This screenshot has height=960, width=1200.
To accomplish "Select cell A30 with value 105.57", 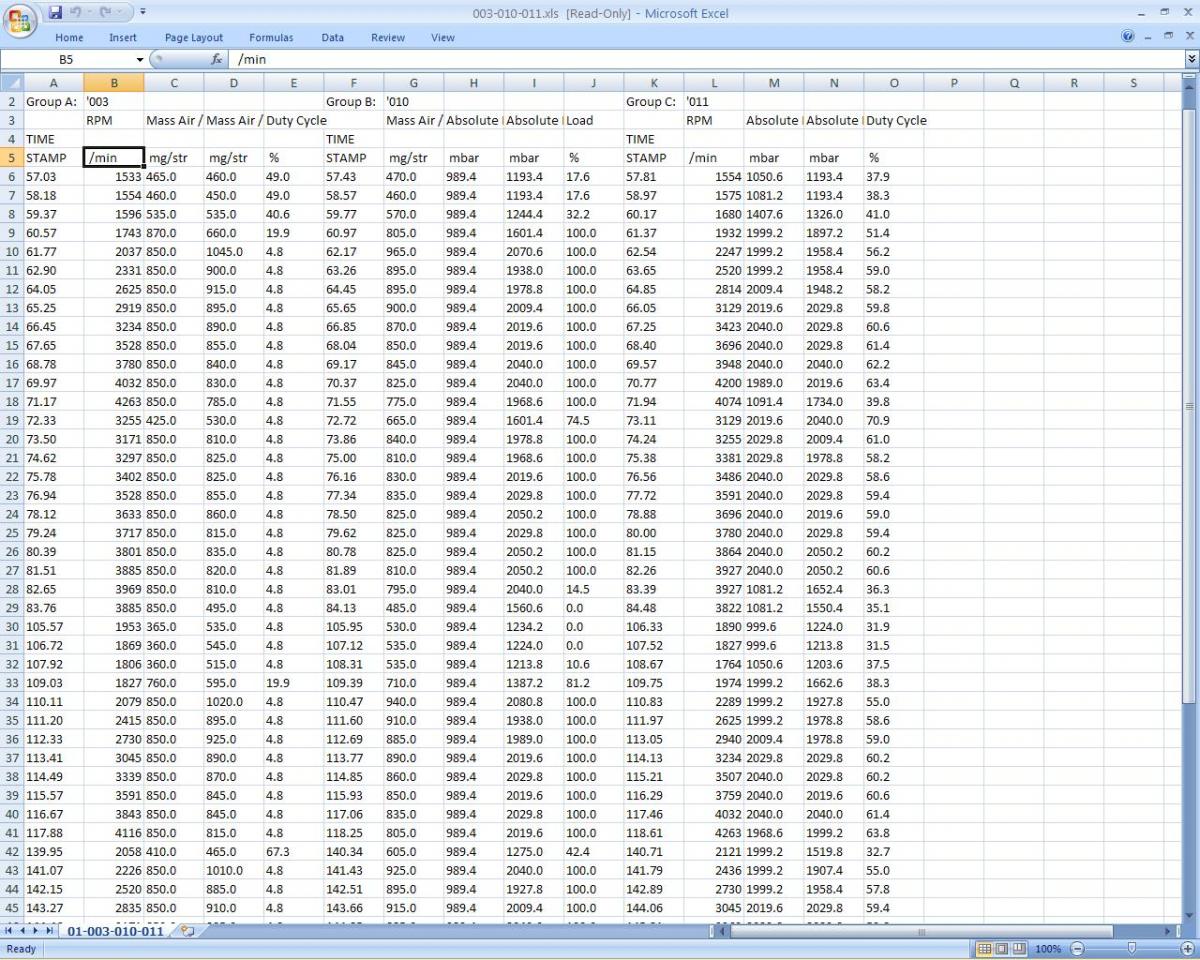I will click(53, 627).
